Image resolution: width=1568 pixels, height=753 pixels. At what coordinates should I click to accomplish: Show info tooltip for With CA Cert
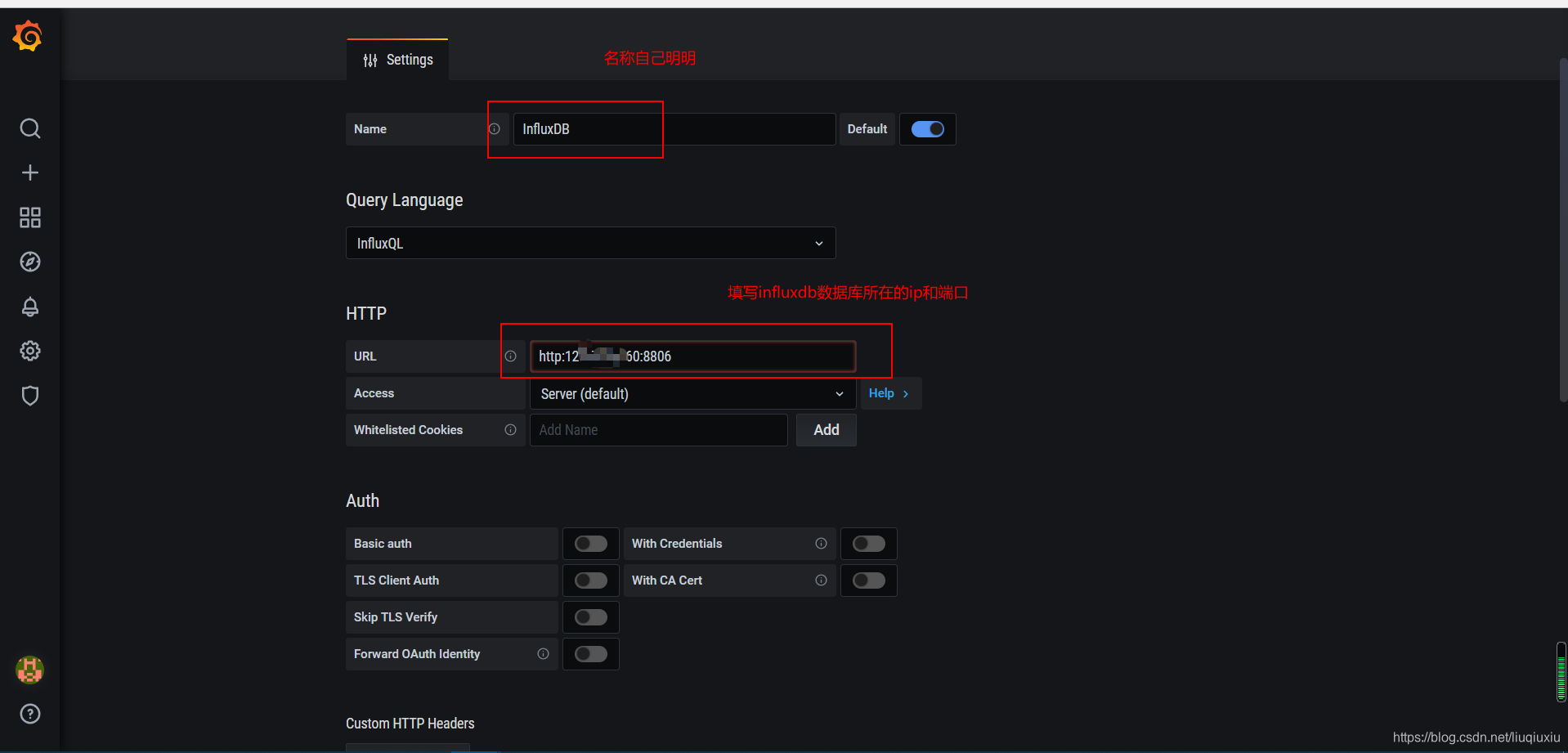[x=822, y=580]
